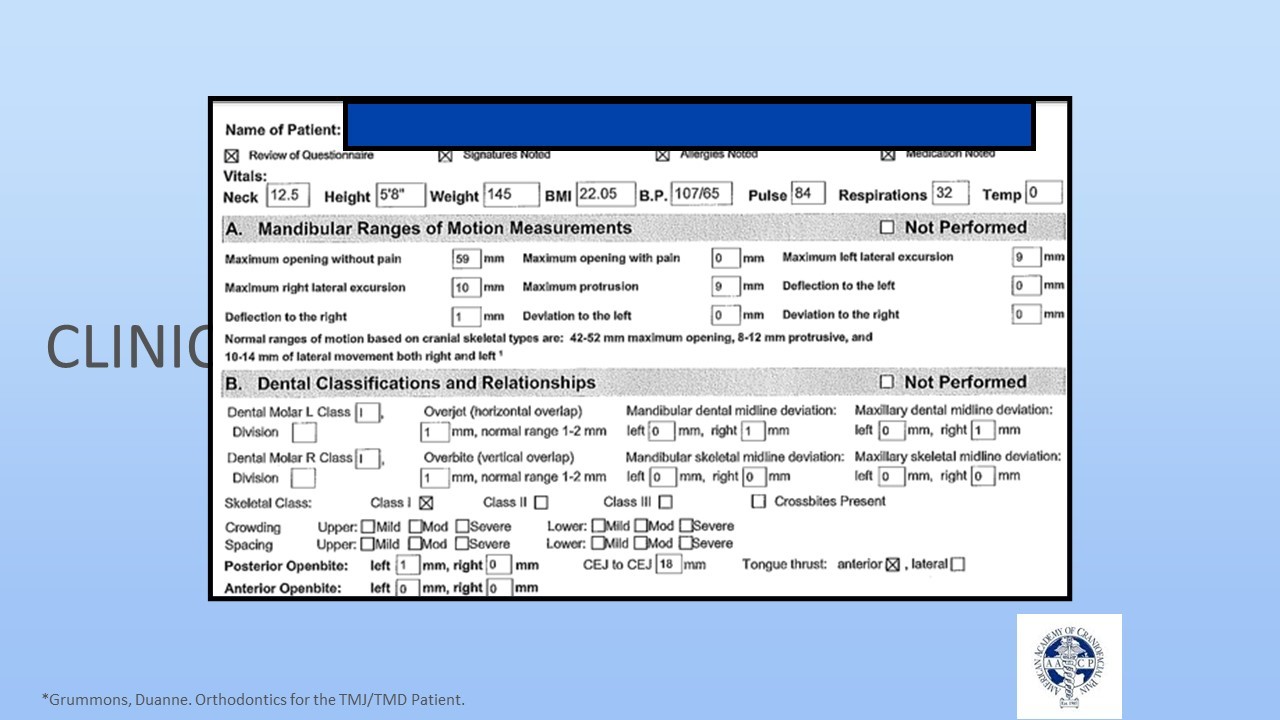Screen dimensions: 1280x720
Task: Click the American Academy of Craniofacial Pain logo
Action: click(1069, 666)
